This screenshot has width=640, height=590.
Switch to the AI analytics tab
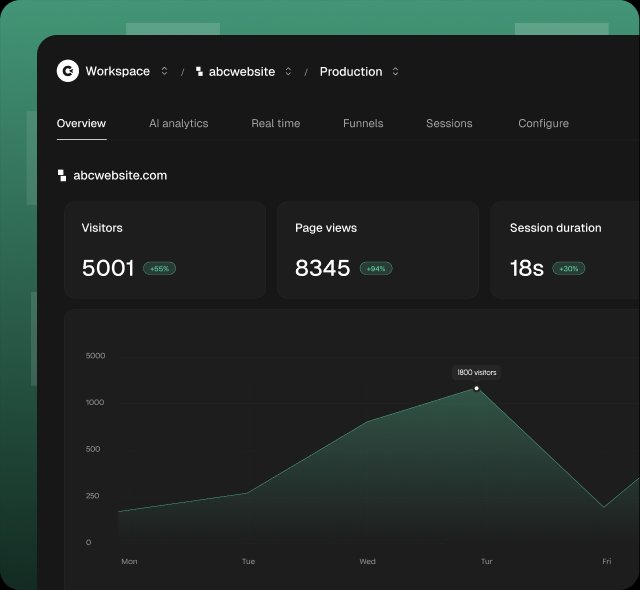[x=179, y=123]
